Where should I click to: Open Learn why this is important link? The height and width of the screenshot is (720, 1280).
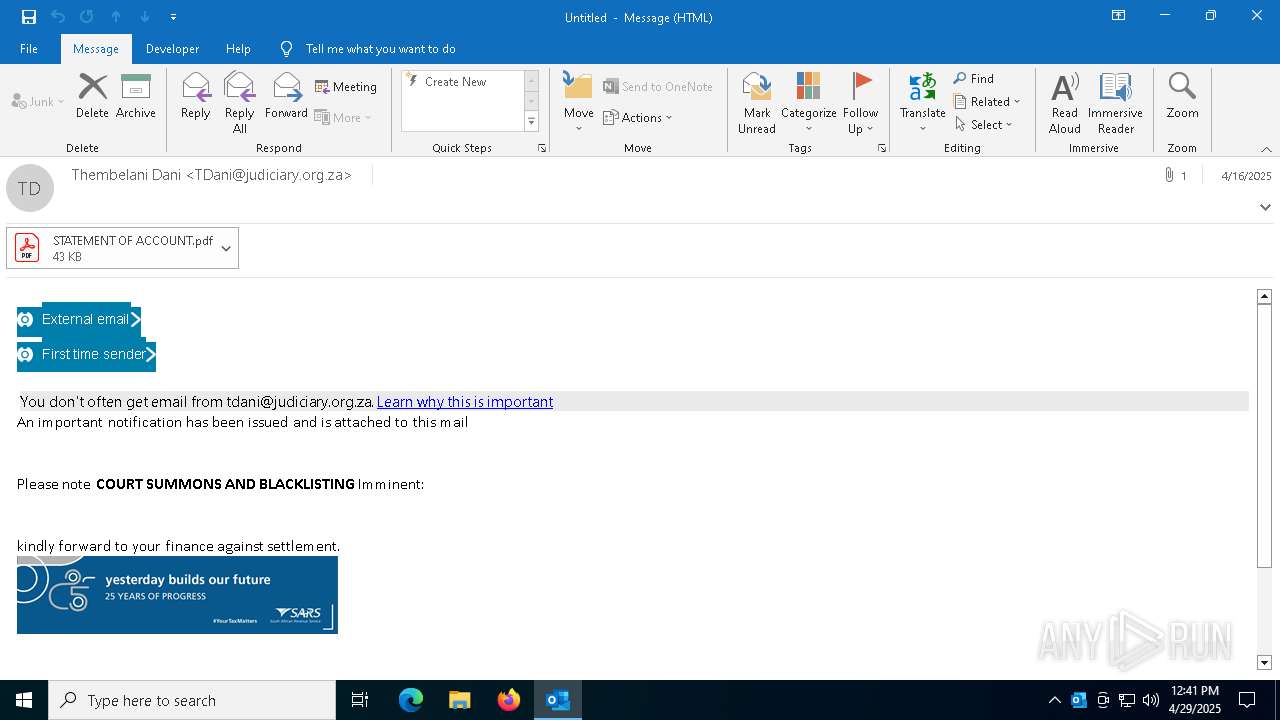click(465, 402)
